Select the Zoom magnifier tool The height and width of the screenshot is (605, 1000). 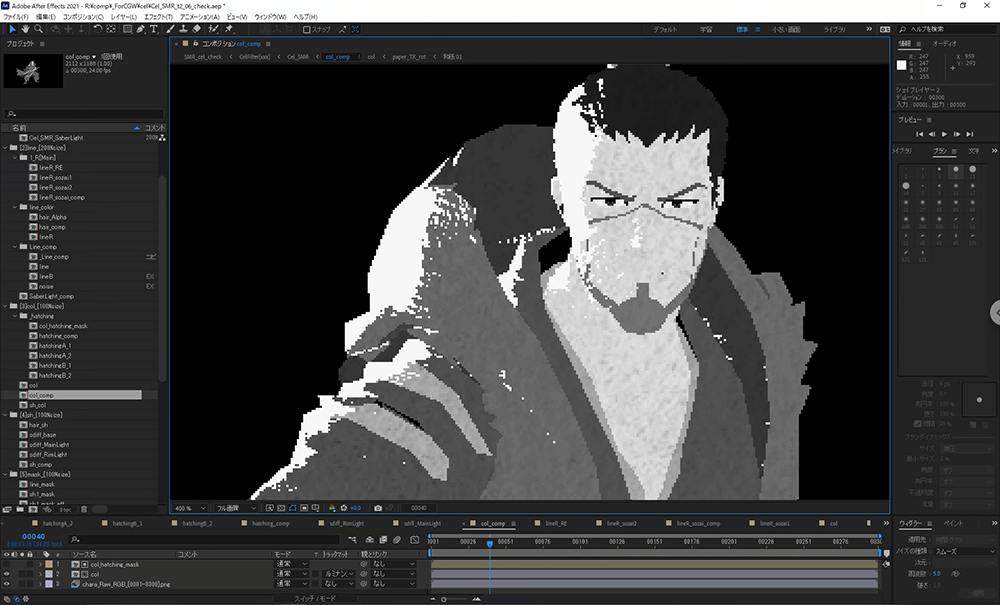38,29
